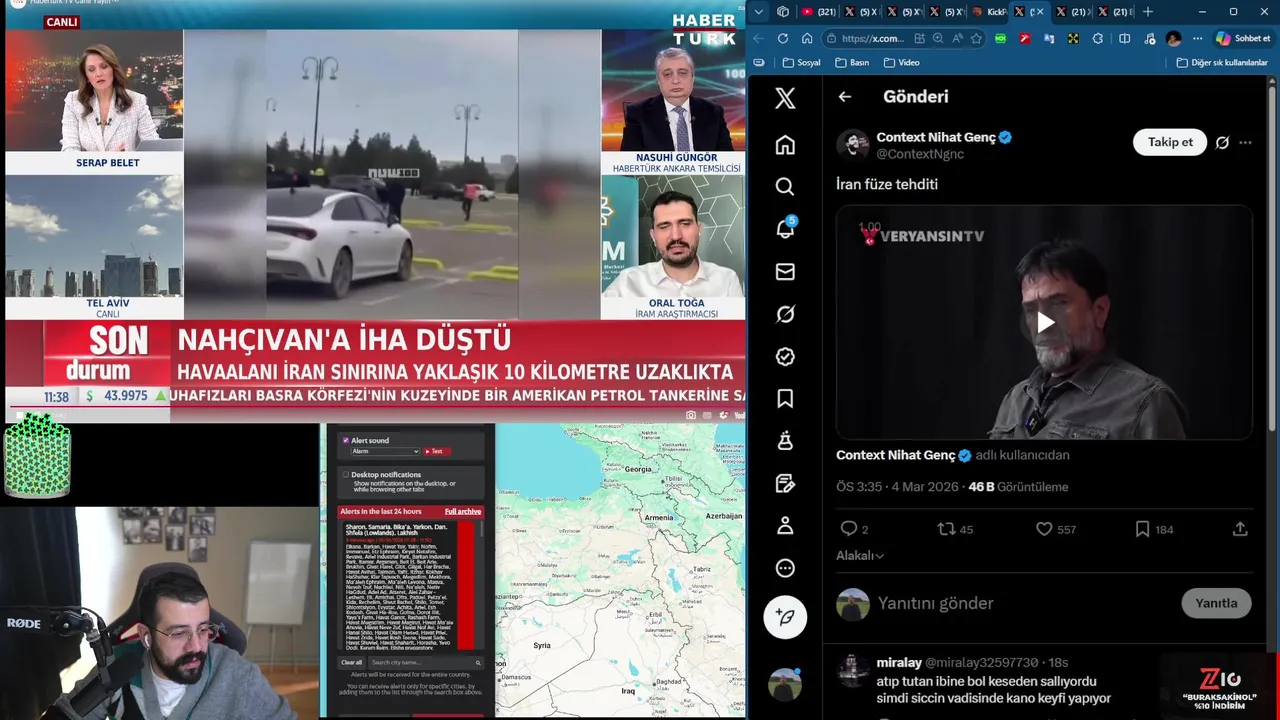Click the Yanıtla reply button

coord(1216,603)
